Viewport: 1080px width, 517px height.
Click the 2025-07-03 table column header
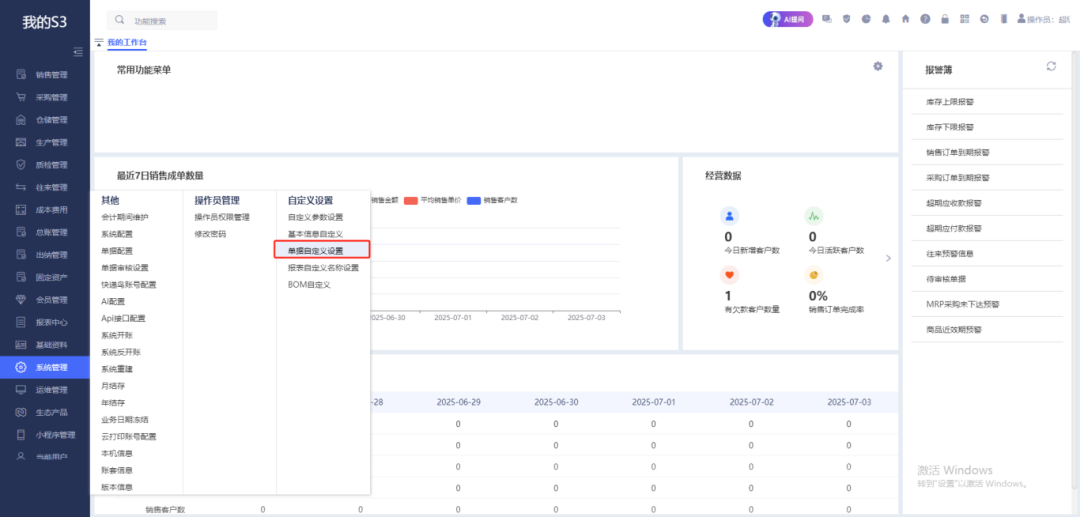click(x=849, y=401)
